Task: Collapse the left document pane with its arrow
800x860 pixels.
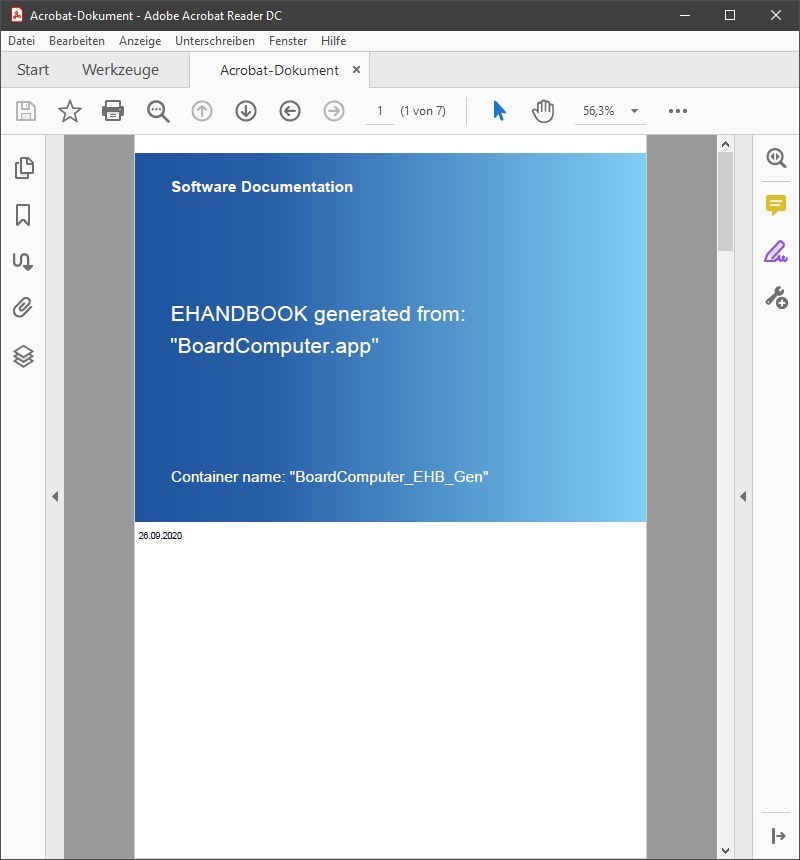Action: tap(55, 495)
